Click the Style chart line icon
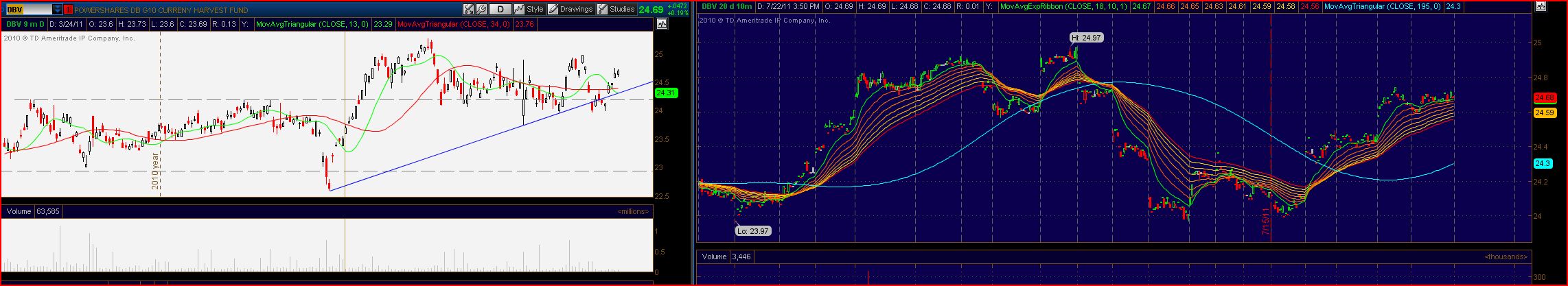The height and width of the screenshot is (286, 1568). 519,10
